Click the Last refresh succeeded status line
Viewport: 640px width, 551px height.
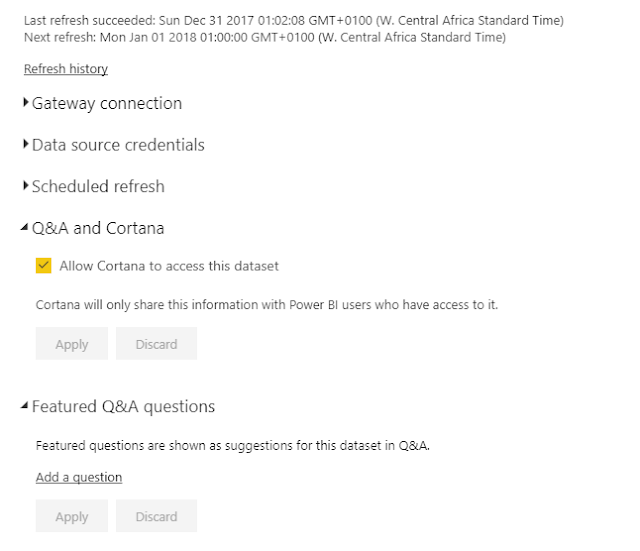(293, 20)
